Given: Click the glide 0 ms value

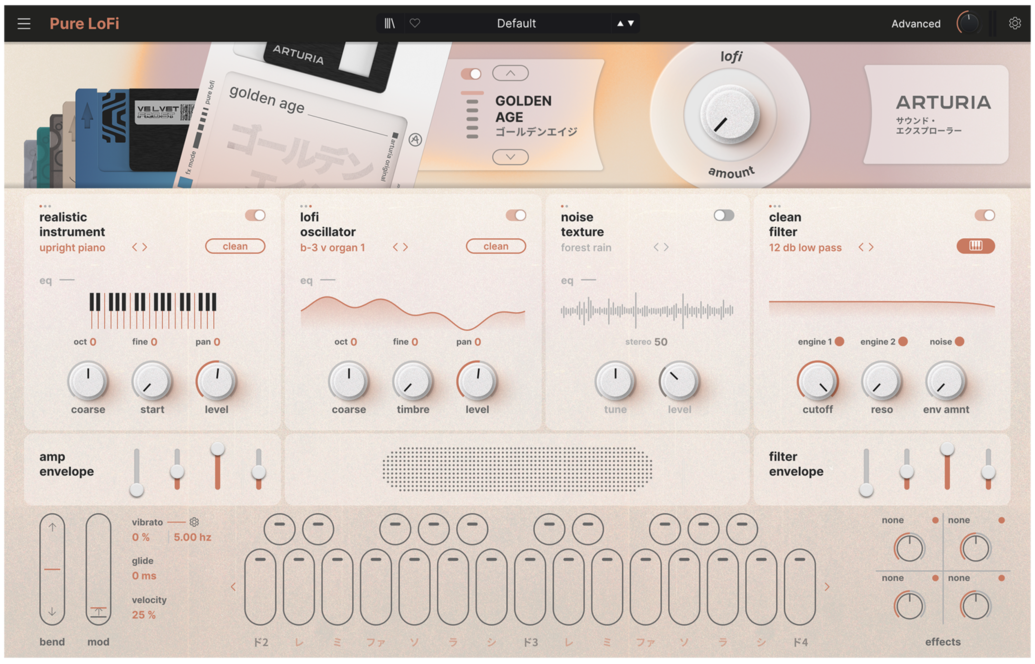Looking at the screenshot, I should (x=144, y=576).
